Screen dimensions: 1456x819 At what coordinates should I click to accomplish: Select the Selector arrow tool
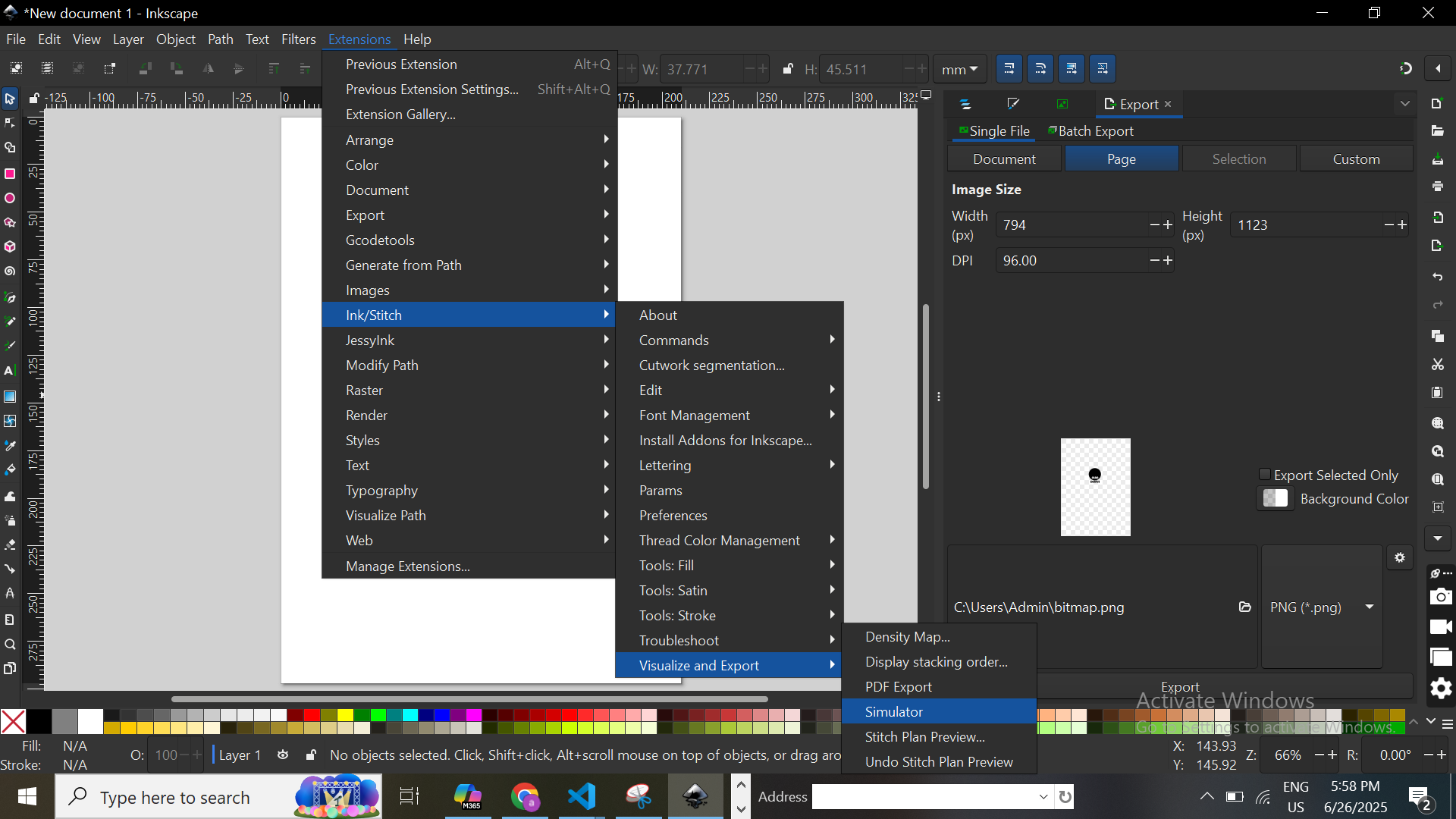[x=10, y=99]
